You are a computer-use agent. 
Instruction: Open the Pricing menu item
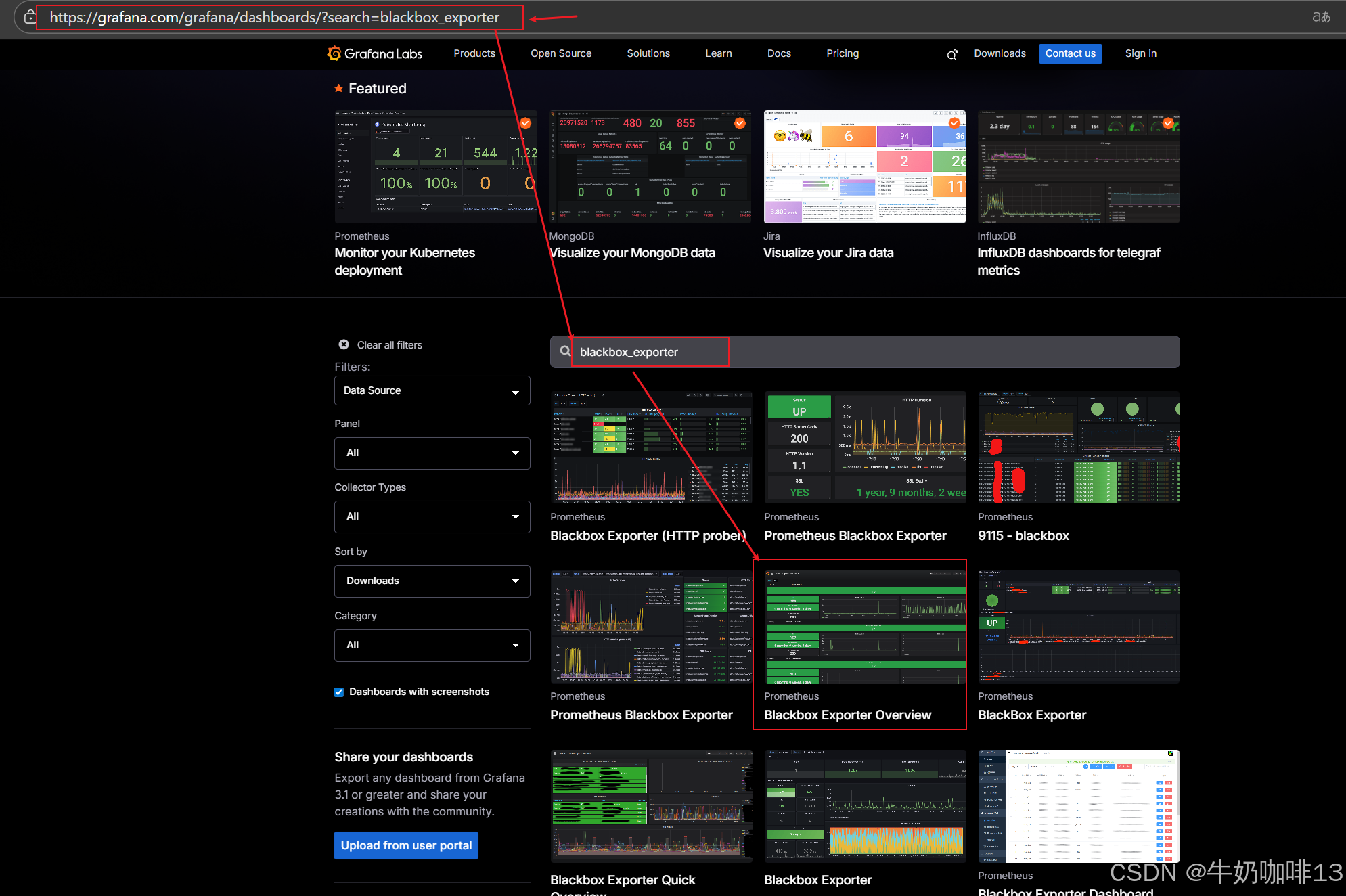(842, 53)
